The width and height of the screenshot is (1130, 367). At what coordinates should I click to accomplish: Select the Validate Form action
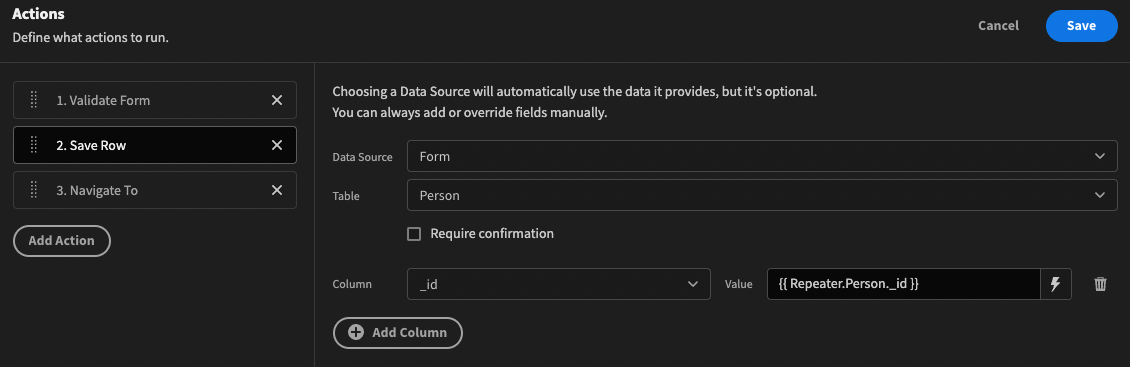click(155, 100)
